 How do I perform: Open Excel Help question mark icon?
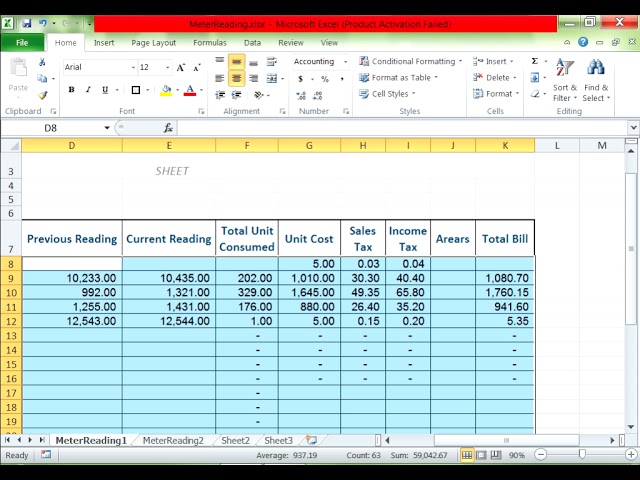click(x=583, y=42)
